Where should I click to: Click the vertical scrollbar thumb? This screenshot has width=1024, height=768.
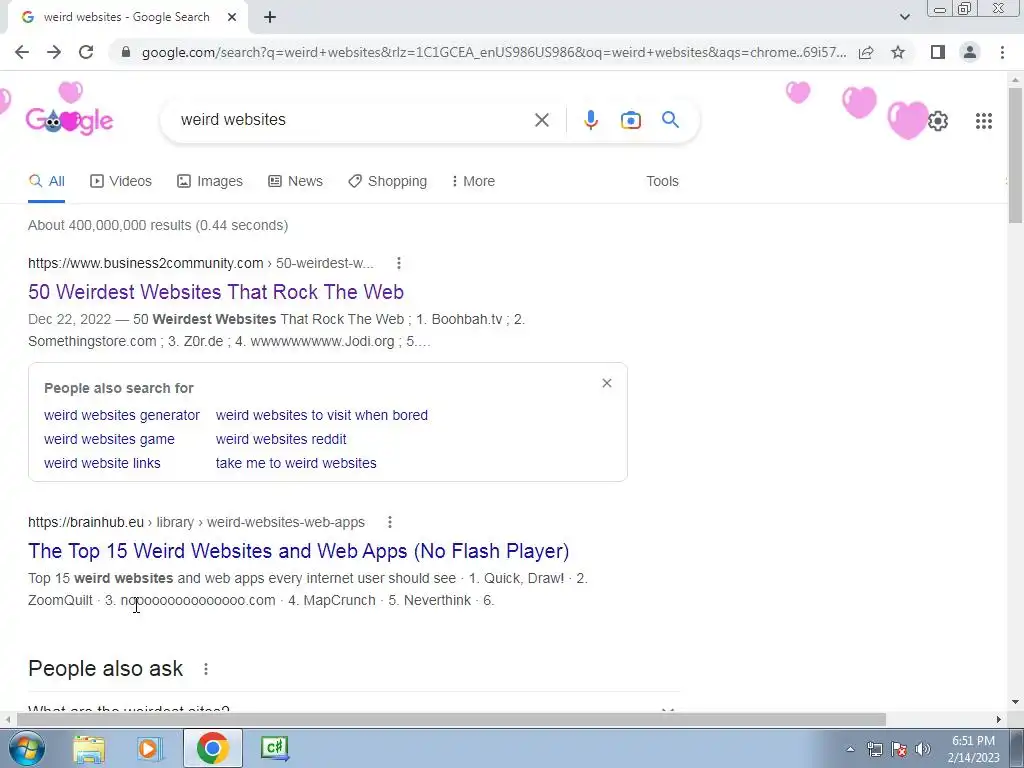coord(1015,154)
